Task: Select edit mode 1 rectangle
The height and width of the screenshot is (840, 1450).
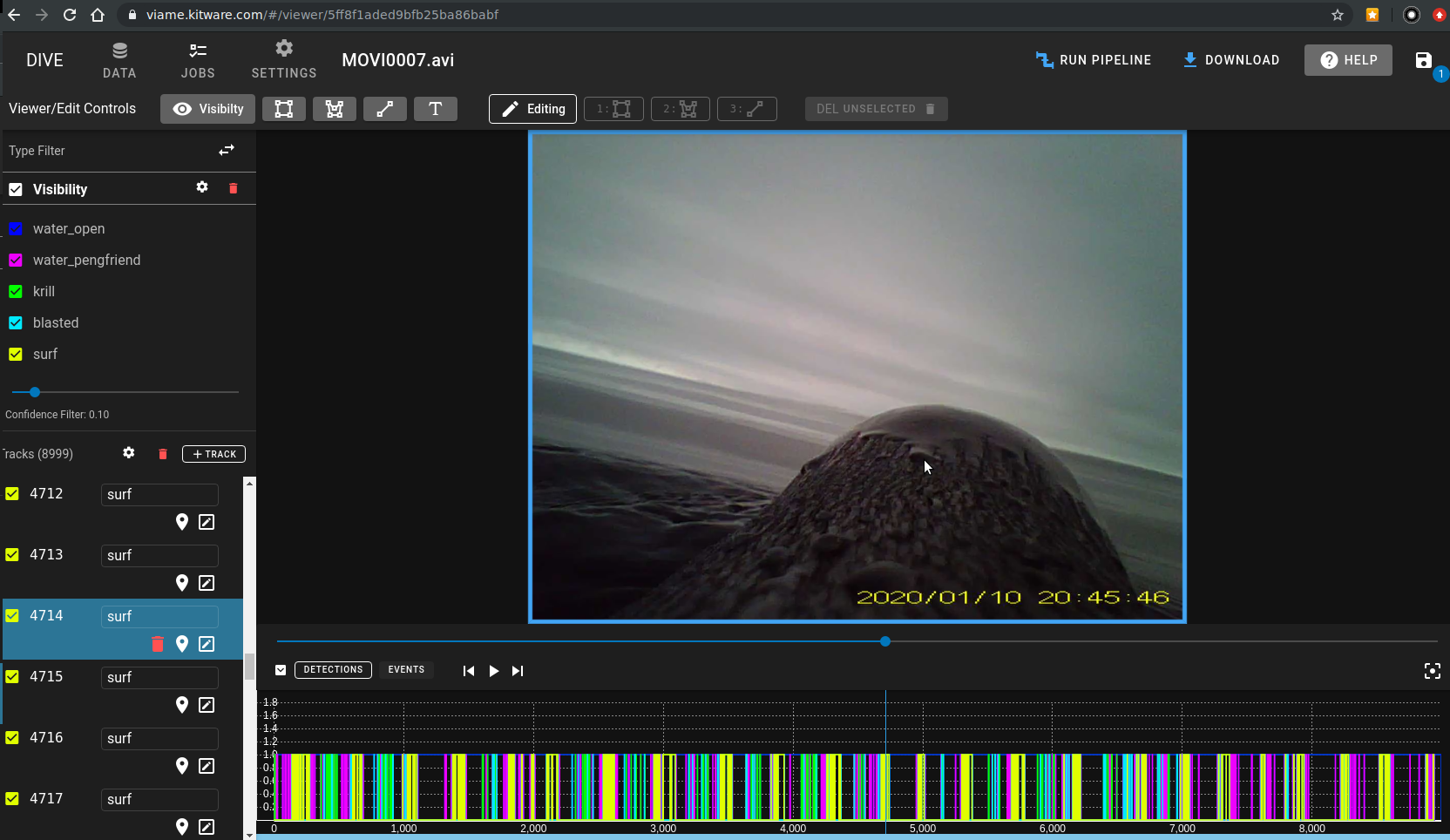Action: [x=613, y=109]
